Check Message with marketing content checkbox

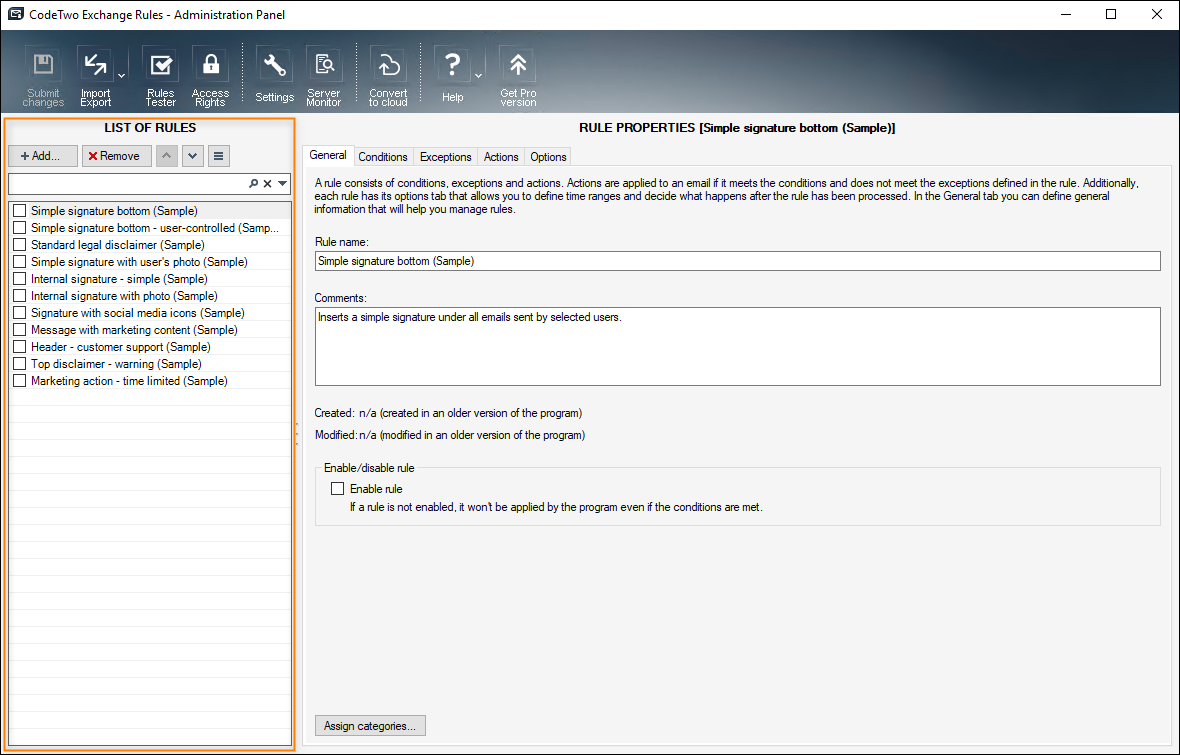point(20,330)
